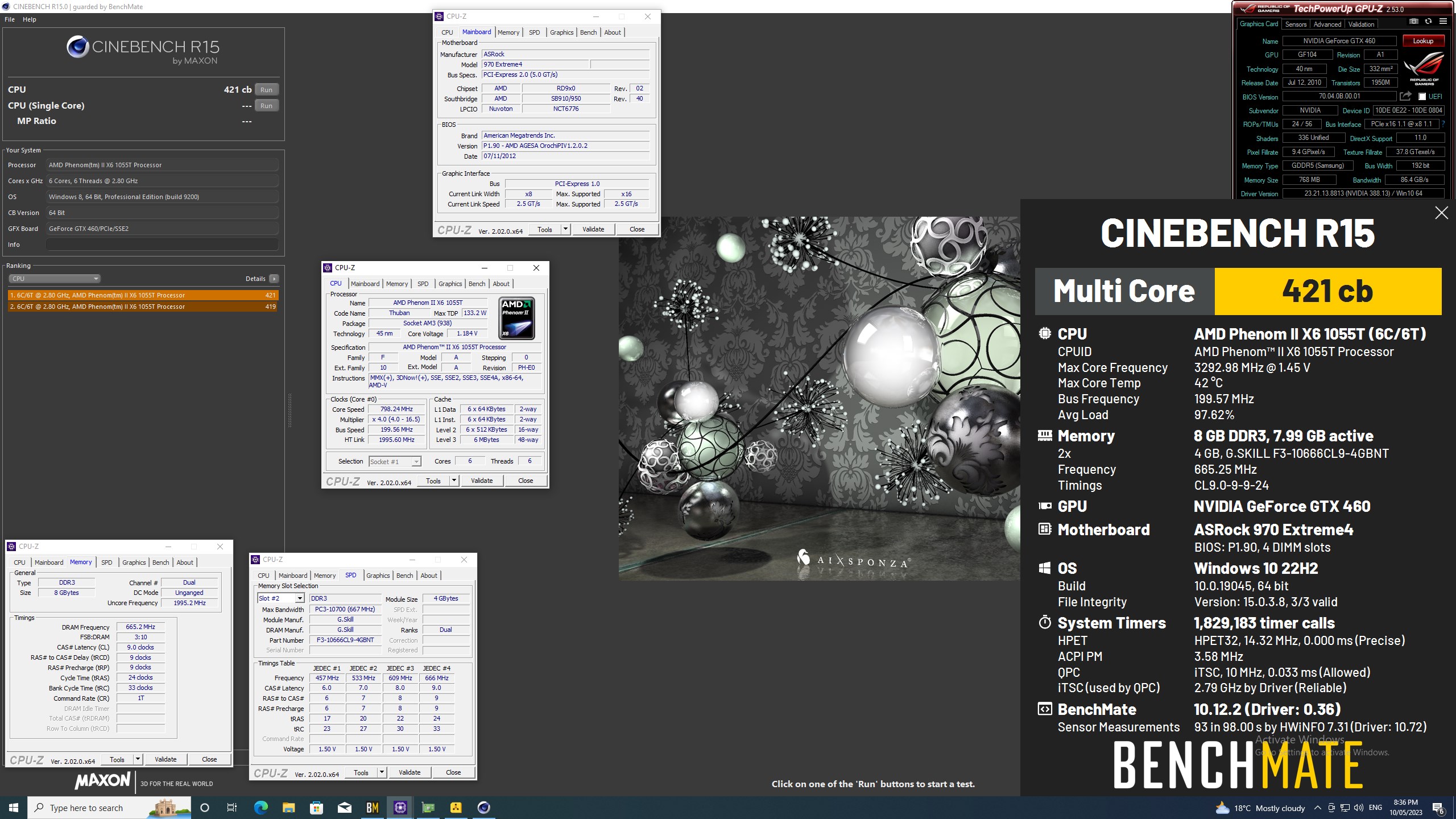Click the CPU-Z icon in the SPD window title bar
Image resolution: width=1456 pixels, height=819 pixels.
click(255, 560)
